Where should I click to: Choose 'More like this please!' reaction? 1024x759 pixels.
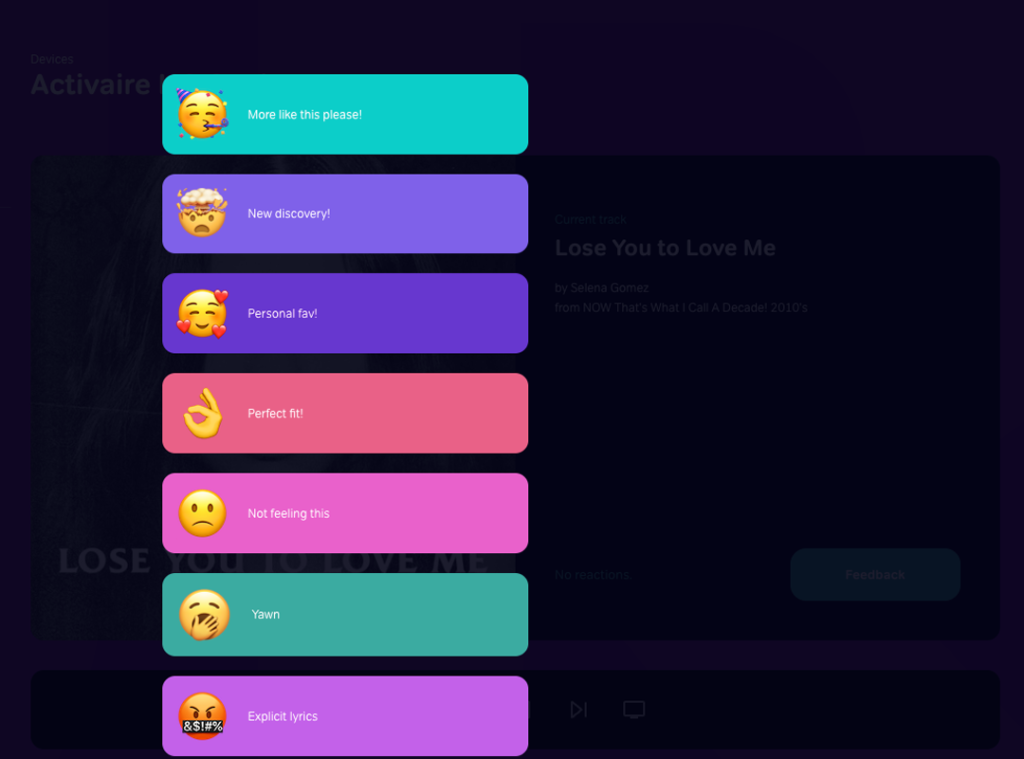click(345, 114)
